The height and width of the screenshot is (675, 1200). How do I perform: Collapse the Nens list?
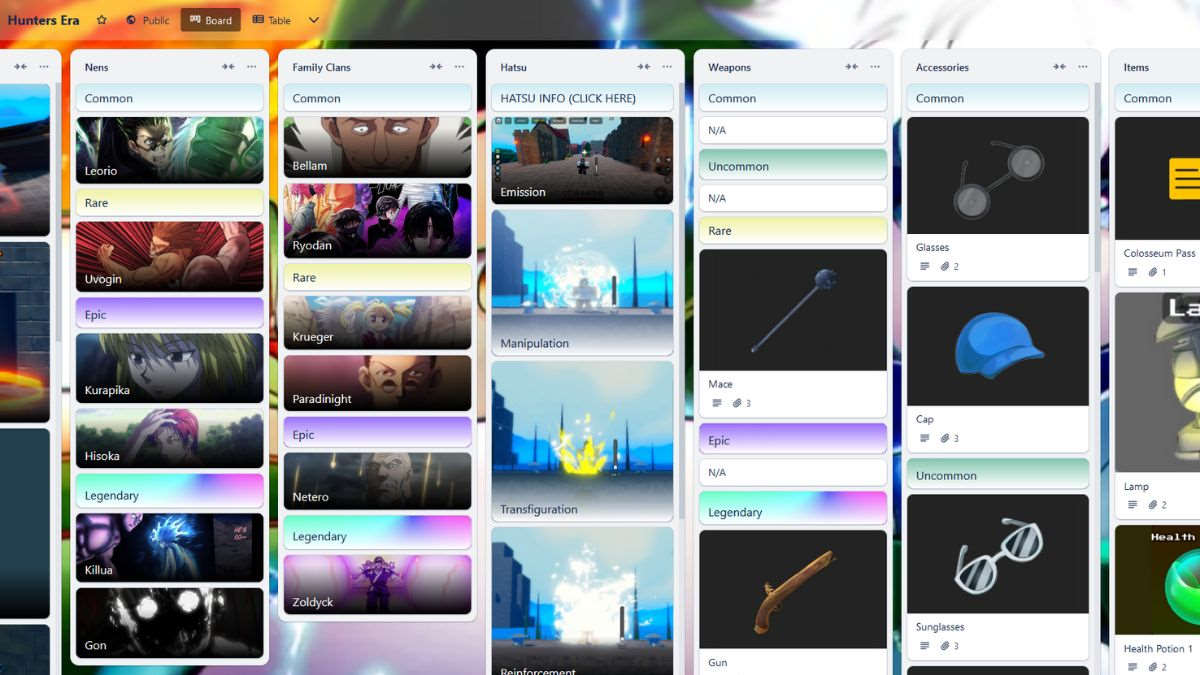[228, 67]
